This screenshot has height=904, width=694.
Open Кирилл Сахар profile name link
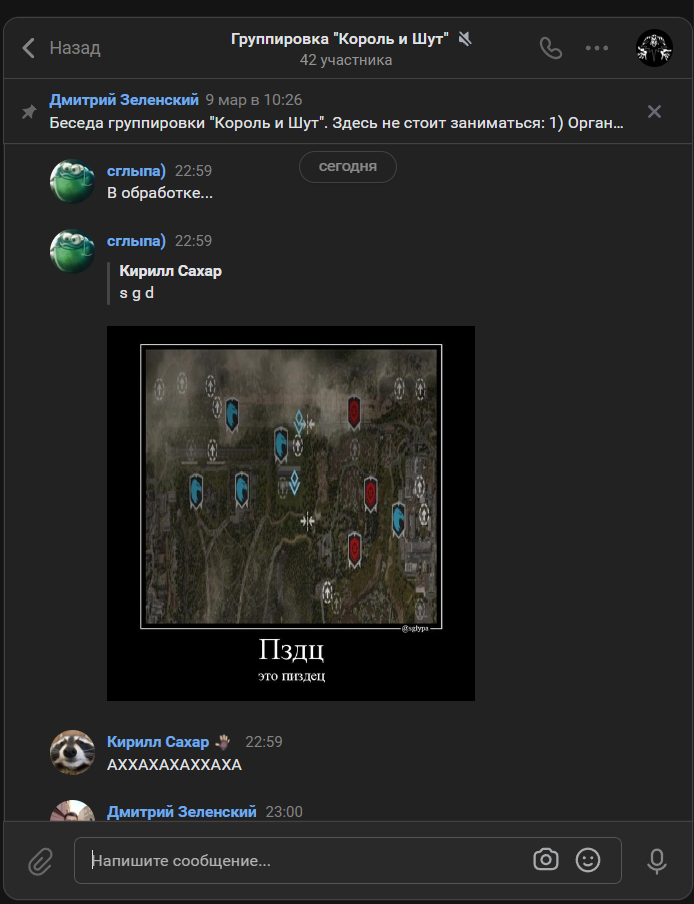click(x=158, y=741)
